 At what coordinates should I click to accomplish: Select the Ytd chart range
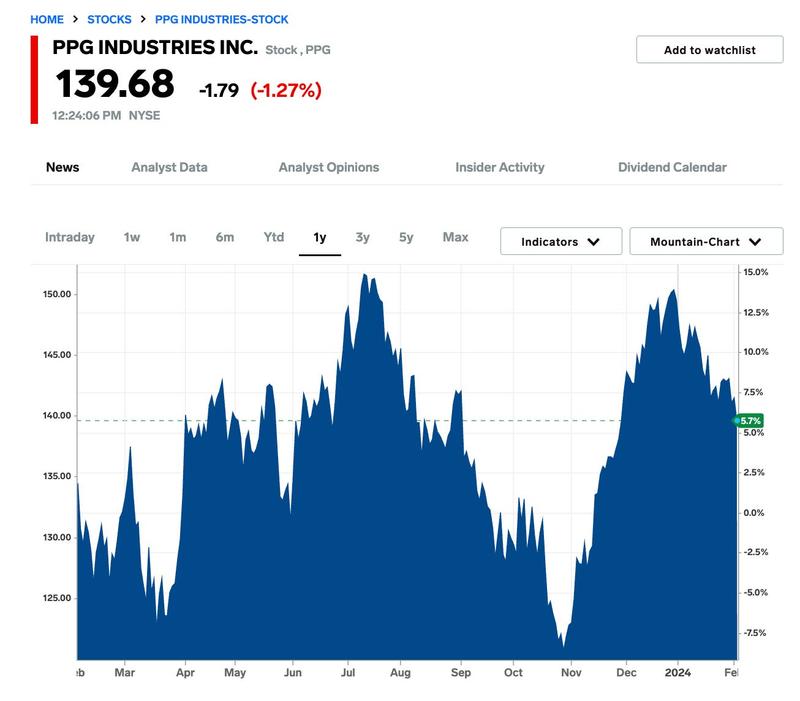coord(274,237)
